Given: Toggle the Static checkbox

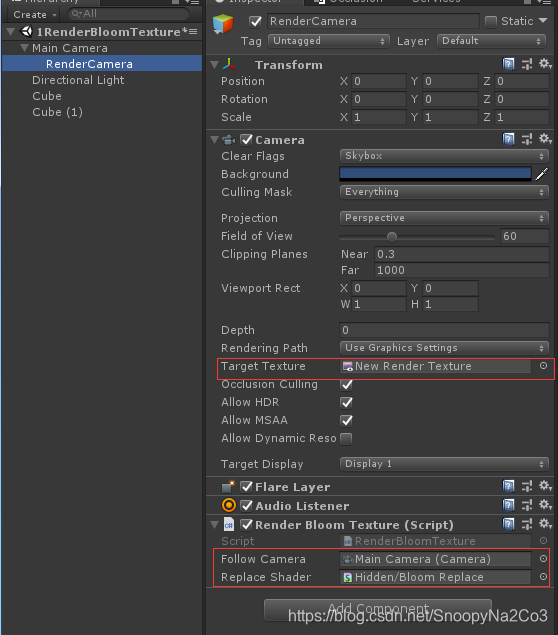Looking at the screenshot, I should pos(491,21).
